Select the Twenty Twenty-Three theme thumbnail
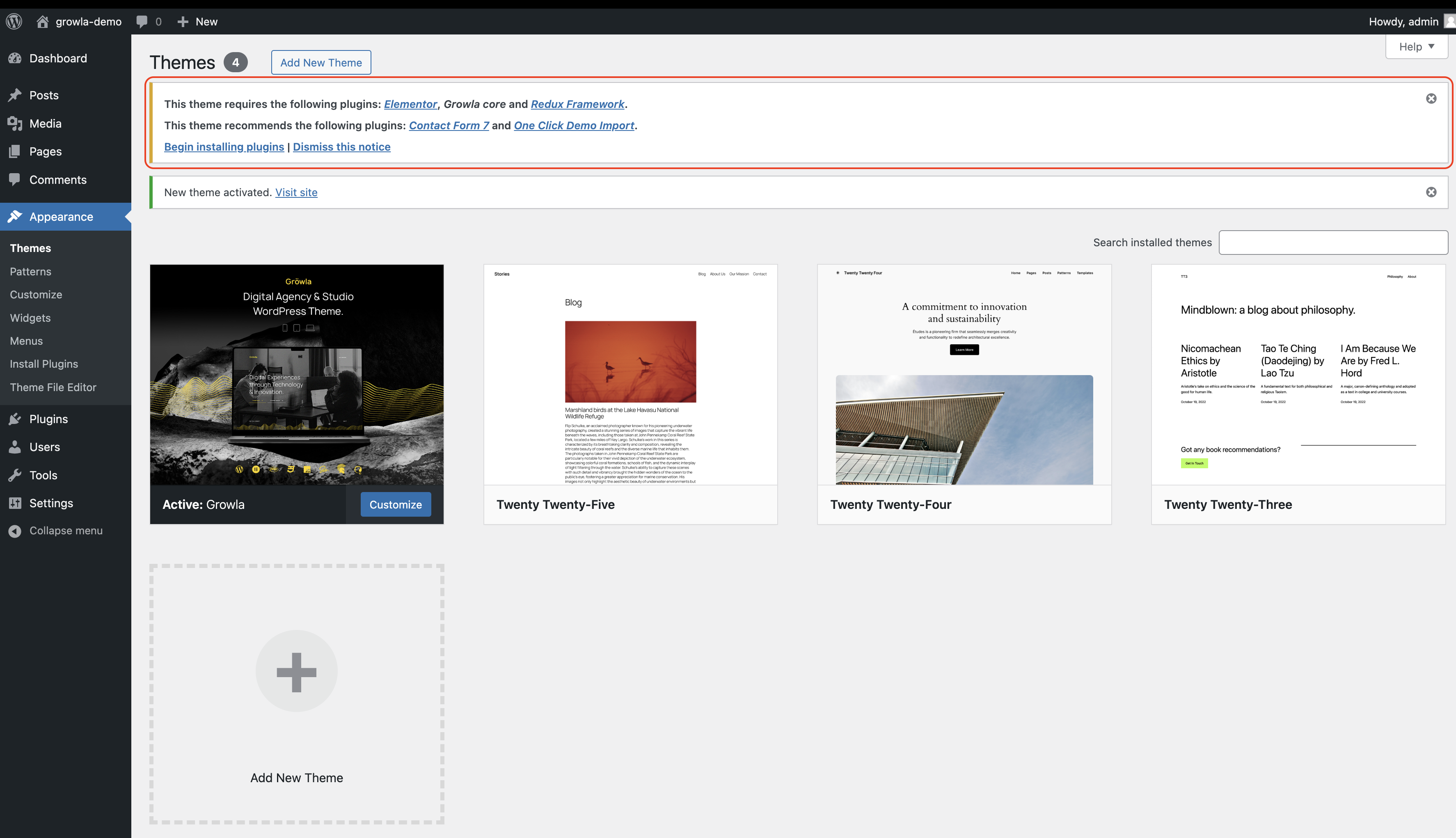Image resolution: width=1456 pixels, height=838 pixels. [1298, 374]
